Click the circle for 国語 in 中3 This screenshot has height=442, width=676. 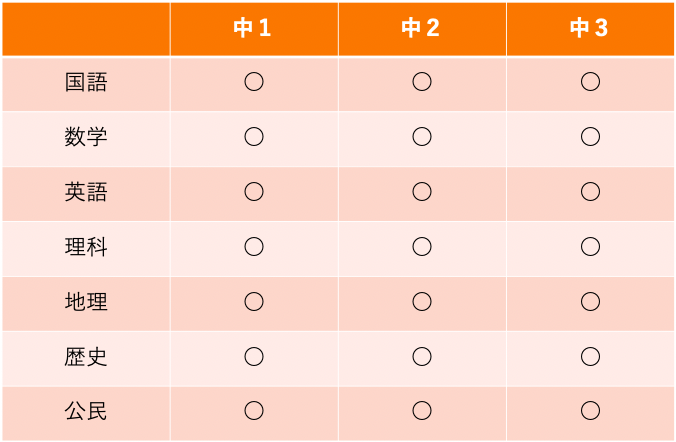(x=590, y=82)
